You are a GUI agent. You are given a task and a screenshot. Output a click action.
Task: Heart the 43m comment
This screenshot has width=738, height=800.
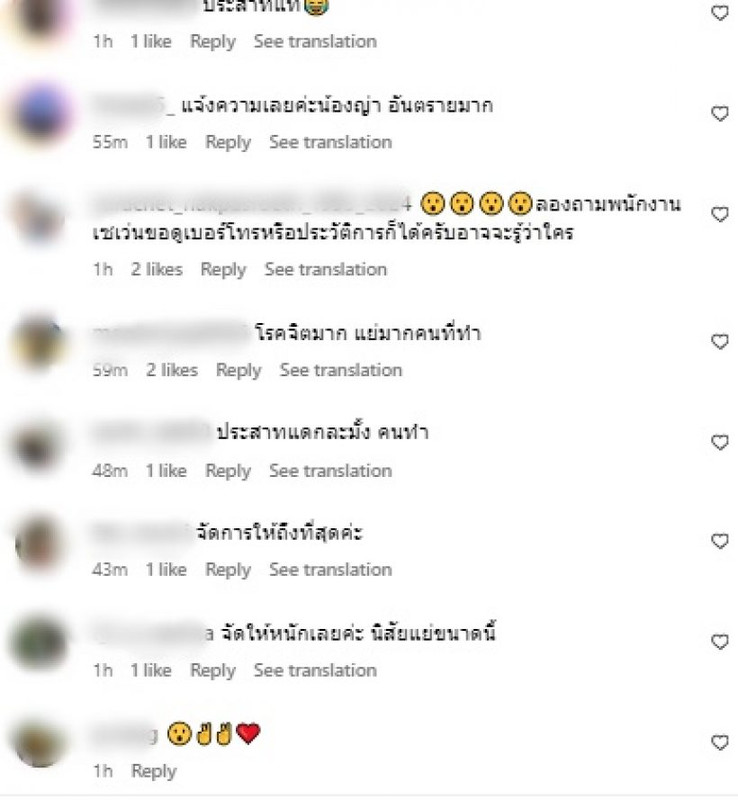point(720,541)
